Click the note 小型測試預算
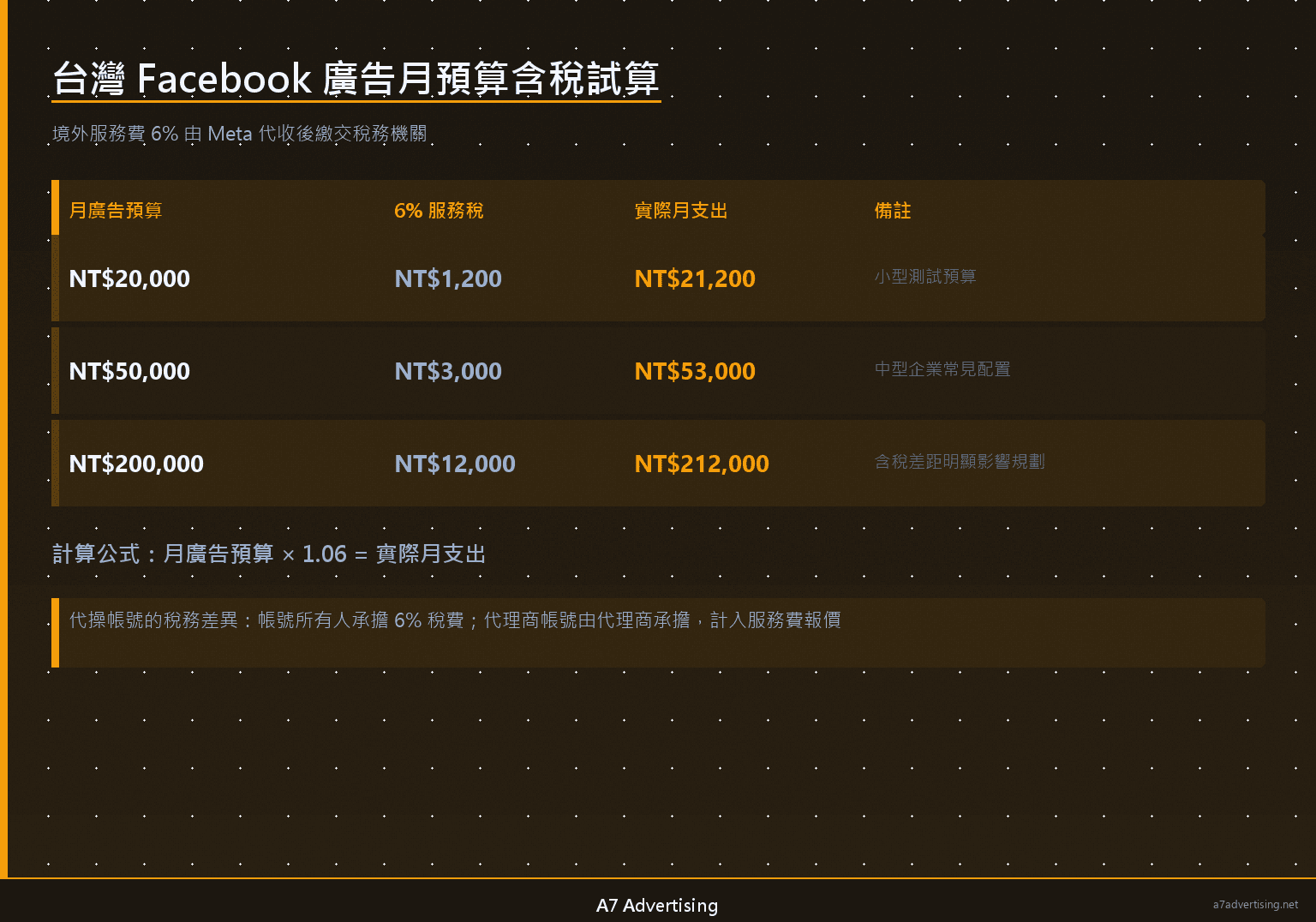Viewport: 1316px width, 922px height. tap(925, 277)
